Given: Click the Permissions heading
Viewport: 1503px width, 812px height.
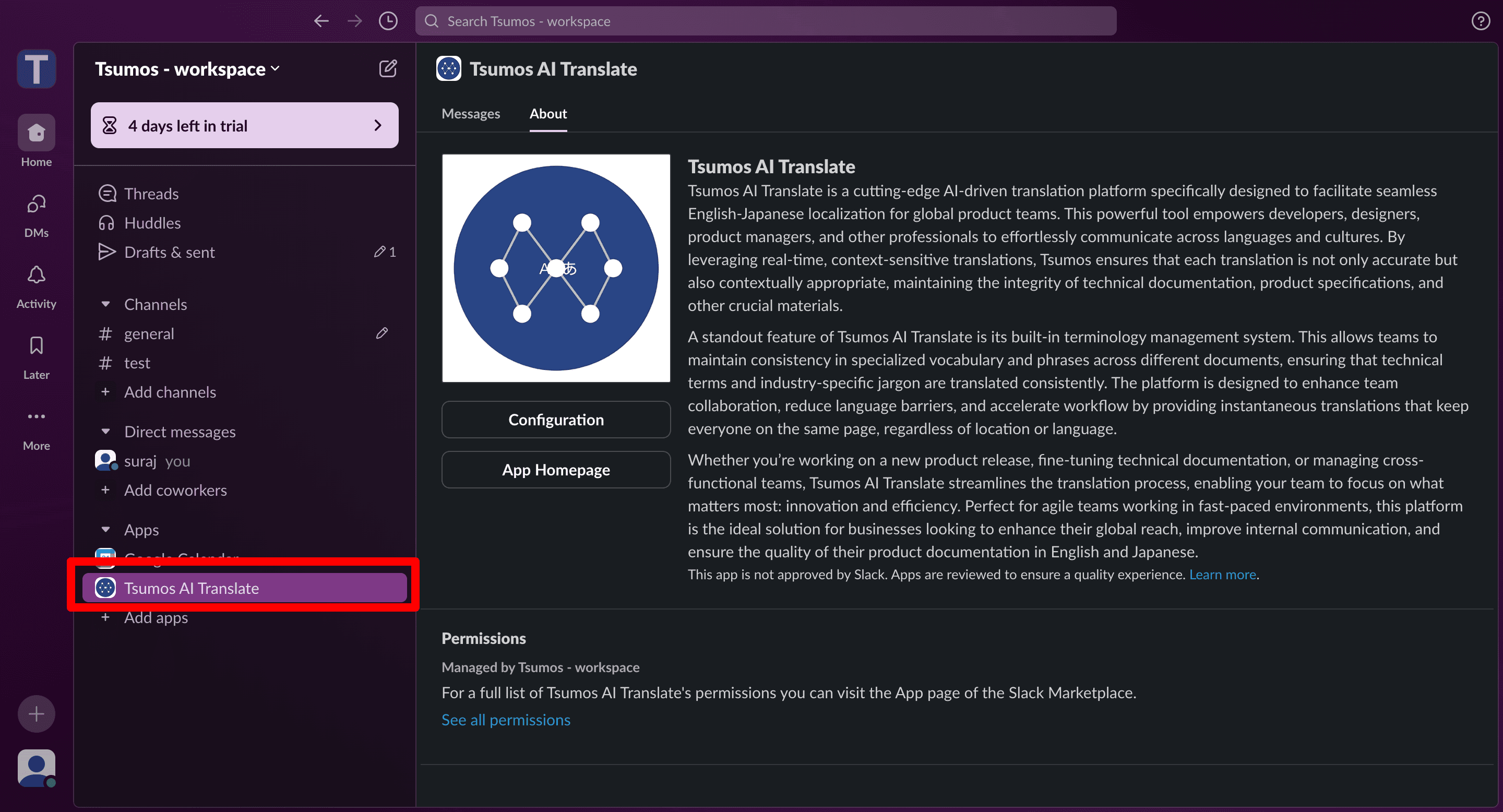Looking at the screenshot, I should [x=484, y=638].
